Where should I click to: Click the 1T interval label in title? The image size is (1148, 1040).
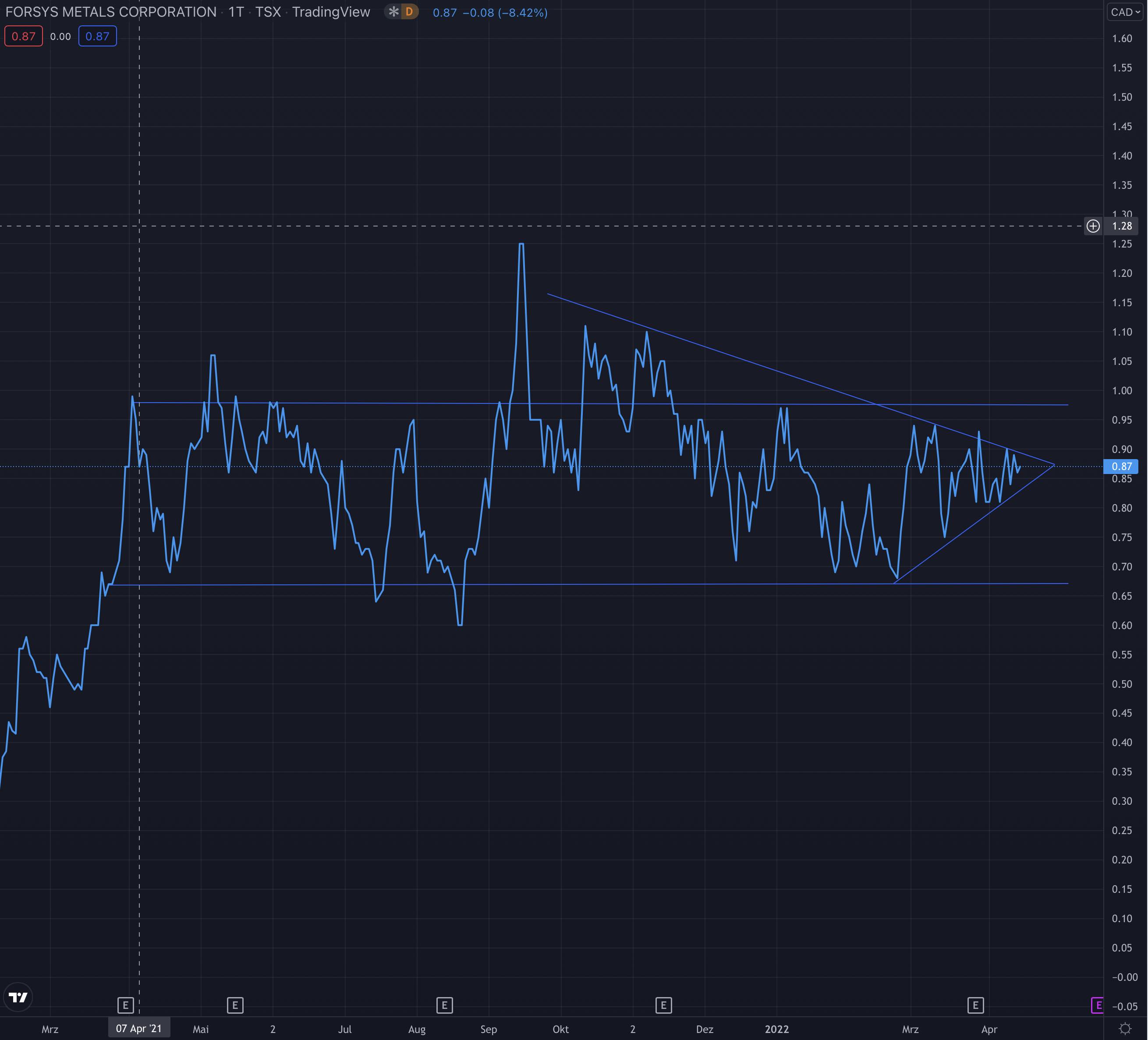point(236,12)
